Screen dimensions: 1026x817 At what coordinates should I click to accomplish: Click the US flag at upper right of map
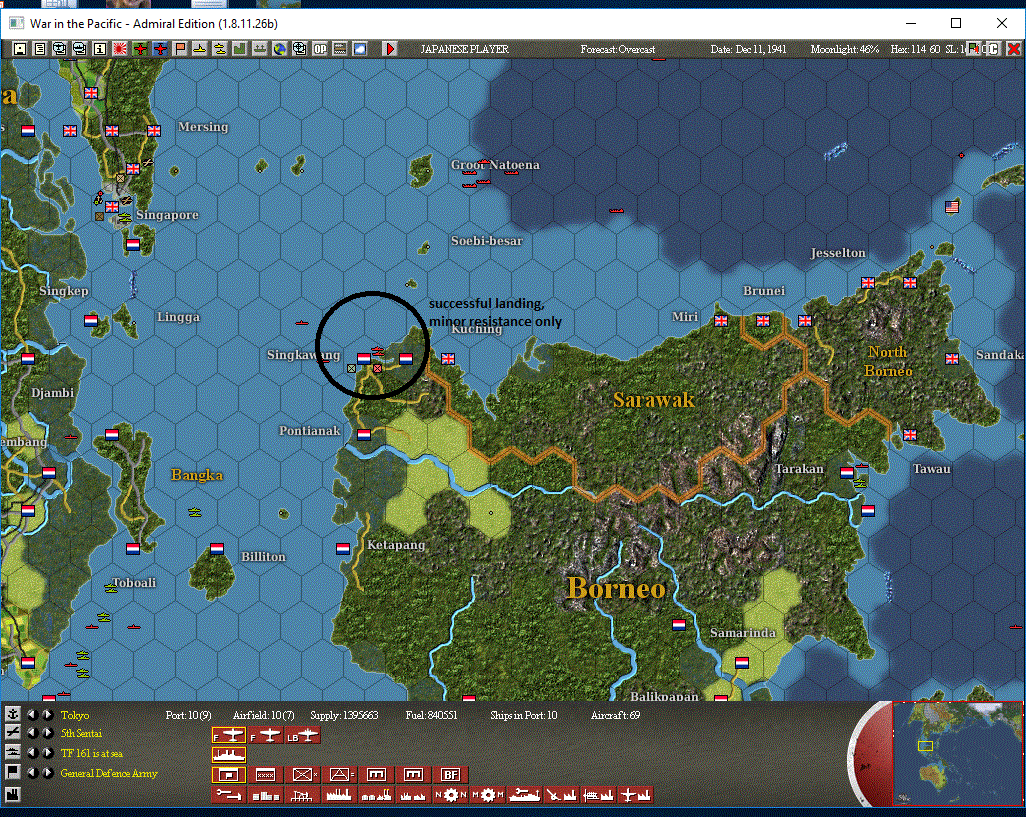click(x=952, y=207)
